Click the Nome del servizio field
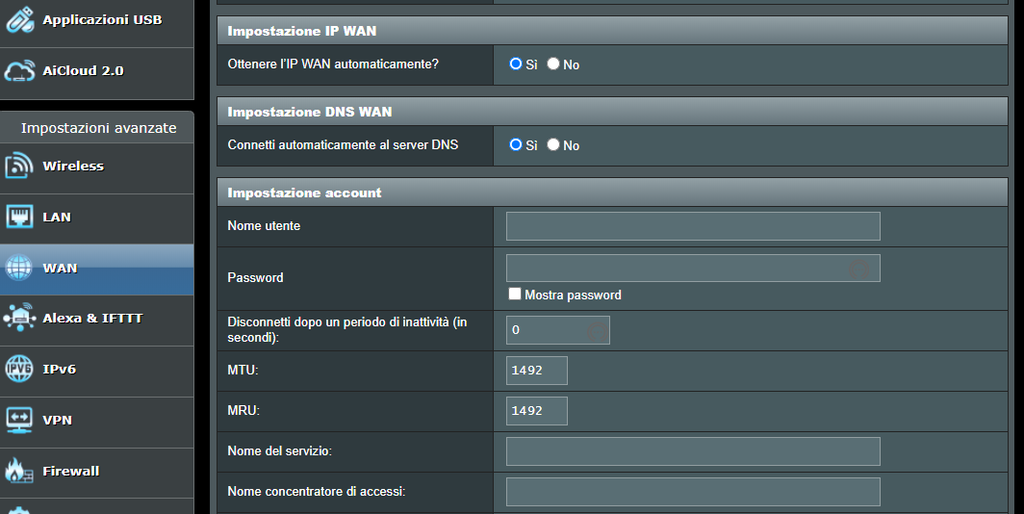 point(693,451)
